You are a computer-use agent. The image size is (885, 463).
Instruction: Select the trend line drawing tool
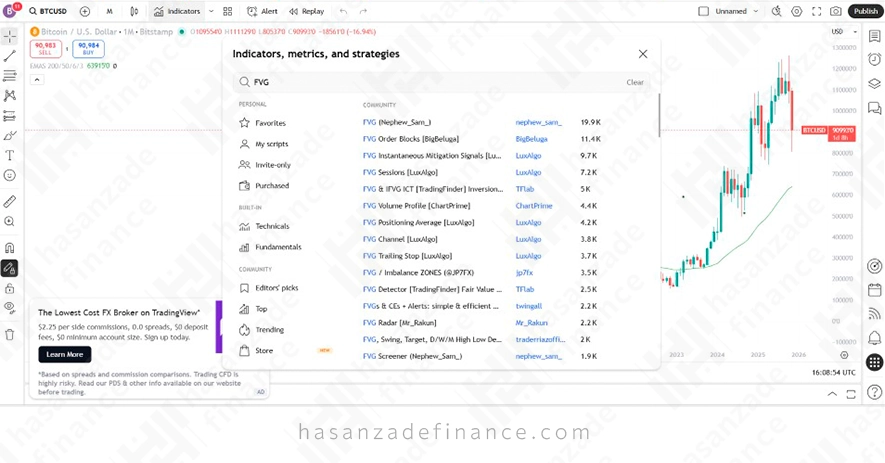coord(10,56)
